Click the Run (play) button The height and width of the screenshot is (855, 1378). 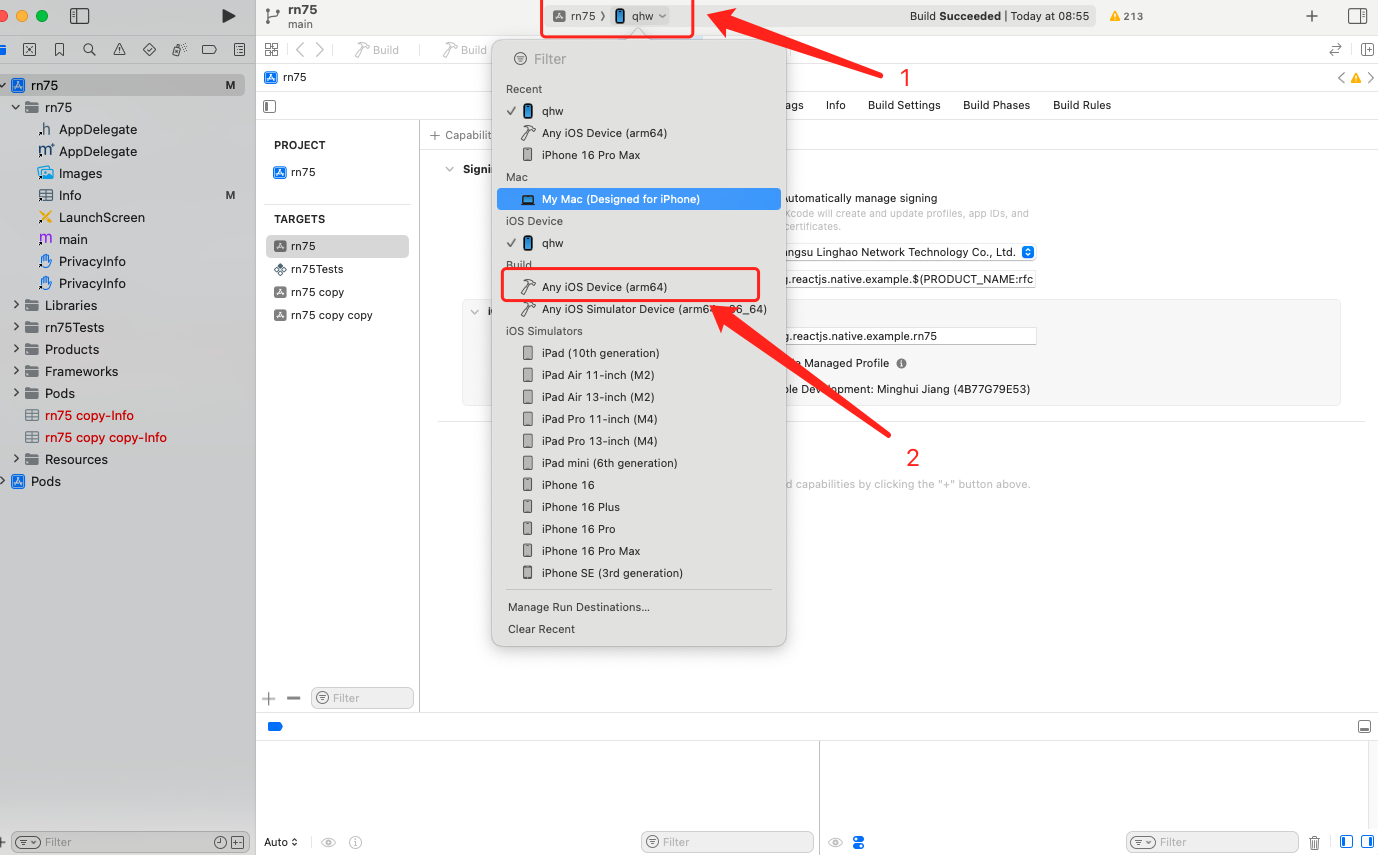229,16
